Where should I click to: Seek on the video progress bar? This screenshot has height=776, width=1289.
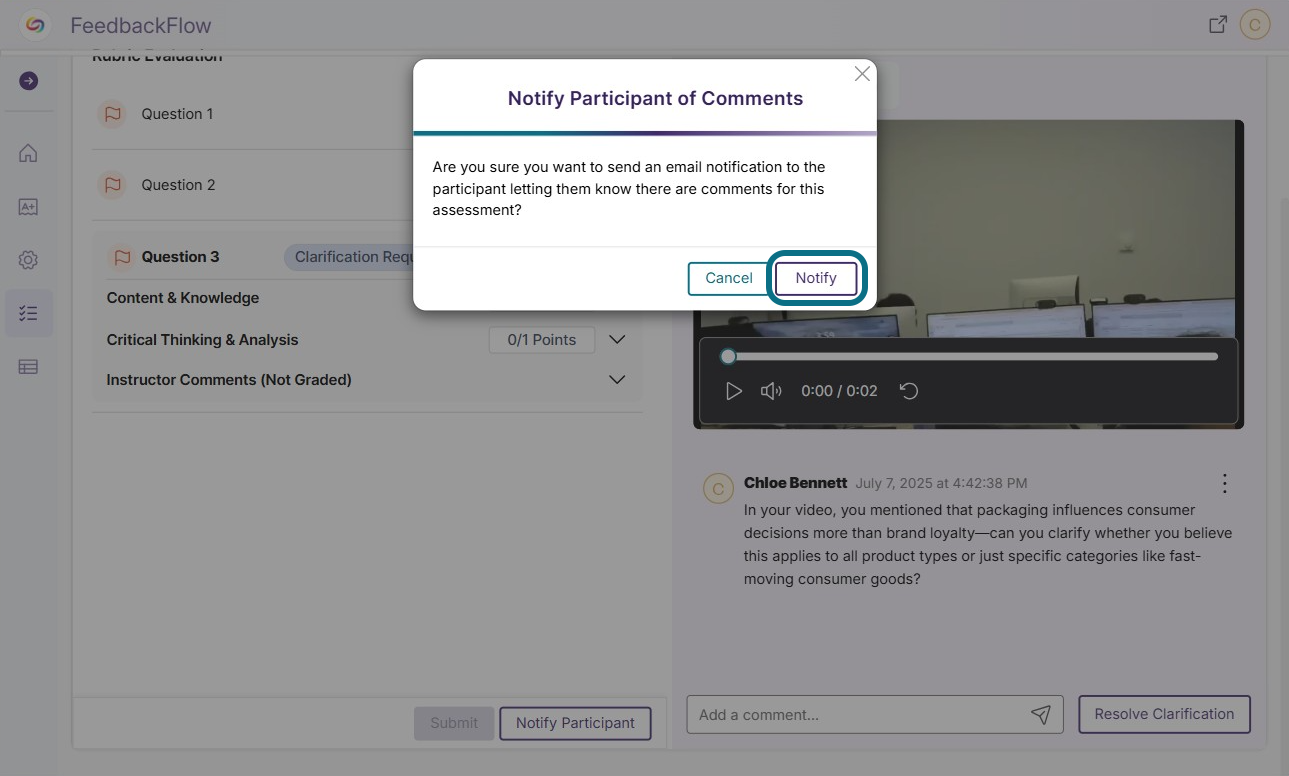(x=972, y=356)
